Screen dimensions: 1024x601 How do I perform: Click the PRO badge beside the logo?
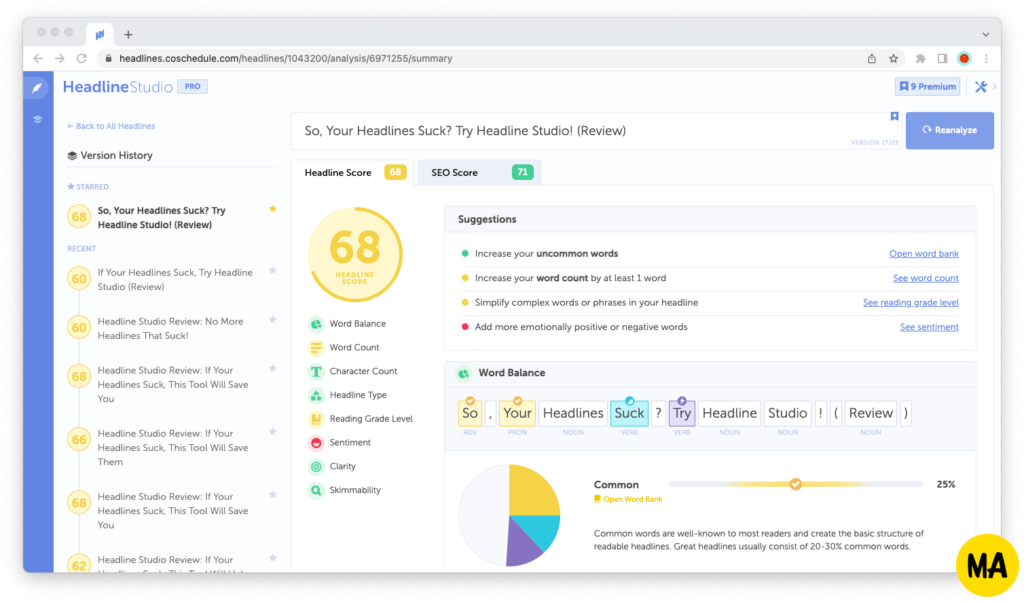pos(193,86)
